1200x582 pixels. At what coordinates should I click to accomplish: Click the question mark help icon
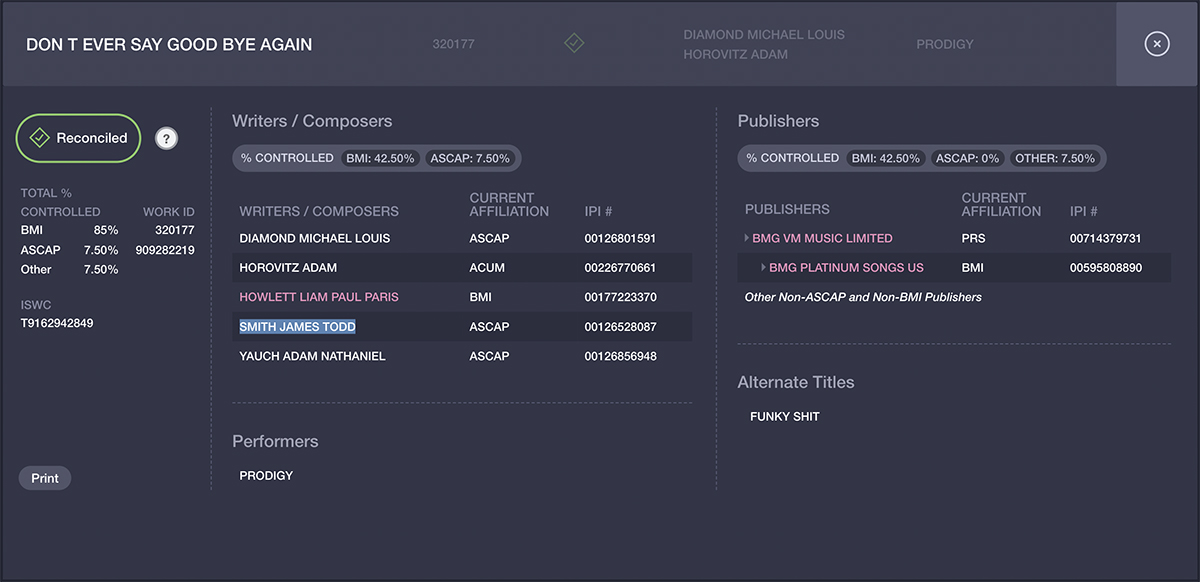click(x=167, y=139)
